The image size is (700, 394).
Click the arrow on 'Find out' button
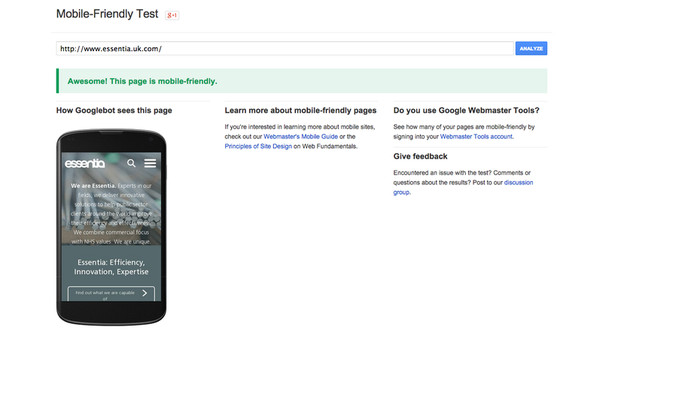click(x=145, y=293)
